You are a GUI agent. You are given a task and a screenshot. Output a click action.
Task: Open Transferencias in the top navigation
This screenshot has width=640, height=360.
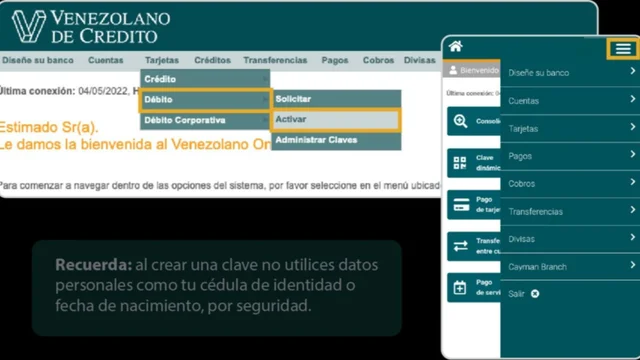(275, 60)
